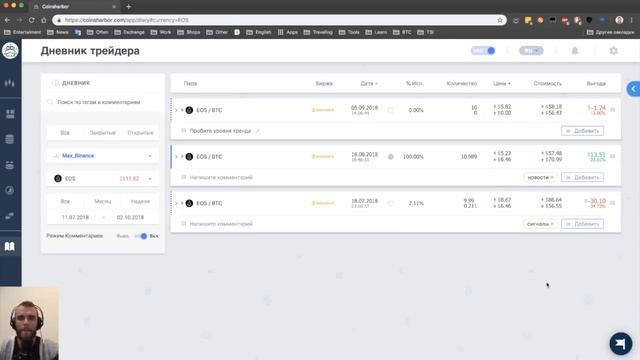This screenshot has width=640, height=360.
Task: Open settings gear in the header
Action: [x=613, y=51]
